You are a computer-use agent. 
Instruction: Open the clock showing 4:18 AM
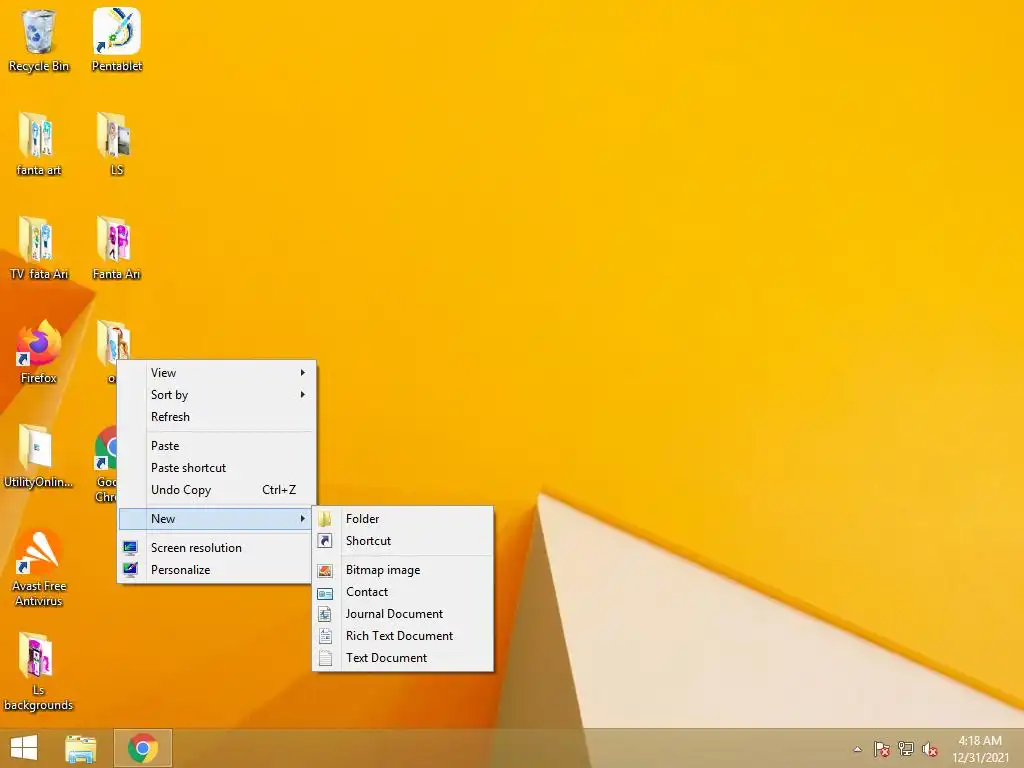click(x=980, y=749)
